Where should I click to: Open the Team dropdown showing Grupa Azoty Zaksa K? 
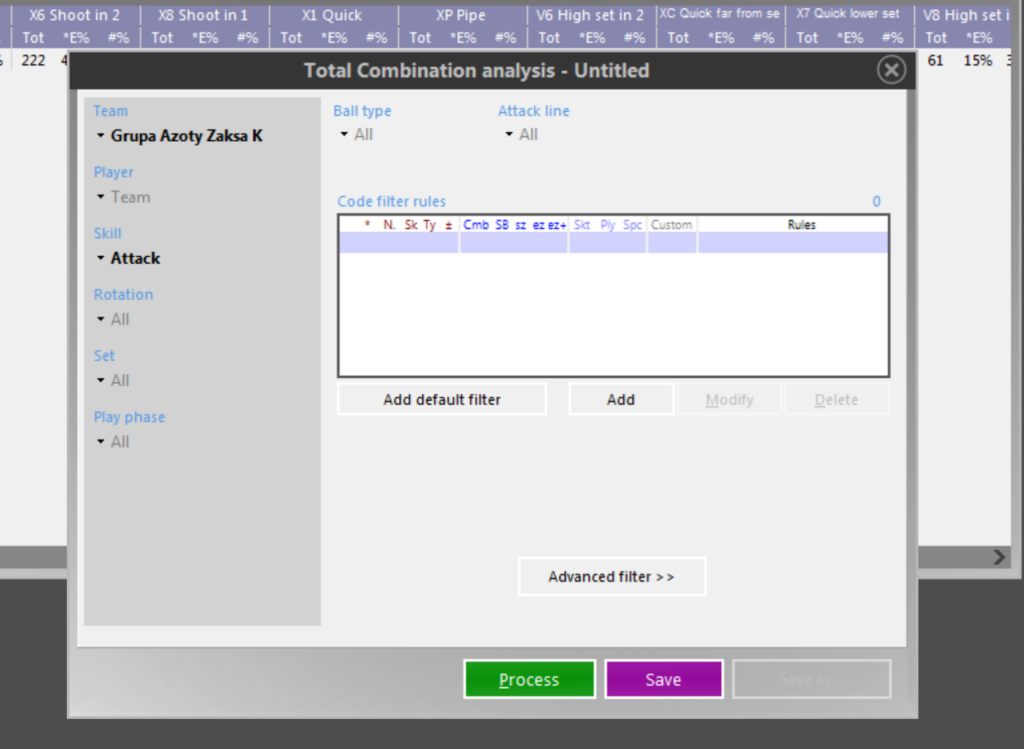coord(179,136)
